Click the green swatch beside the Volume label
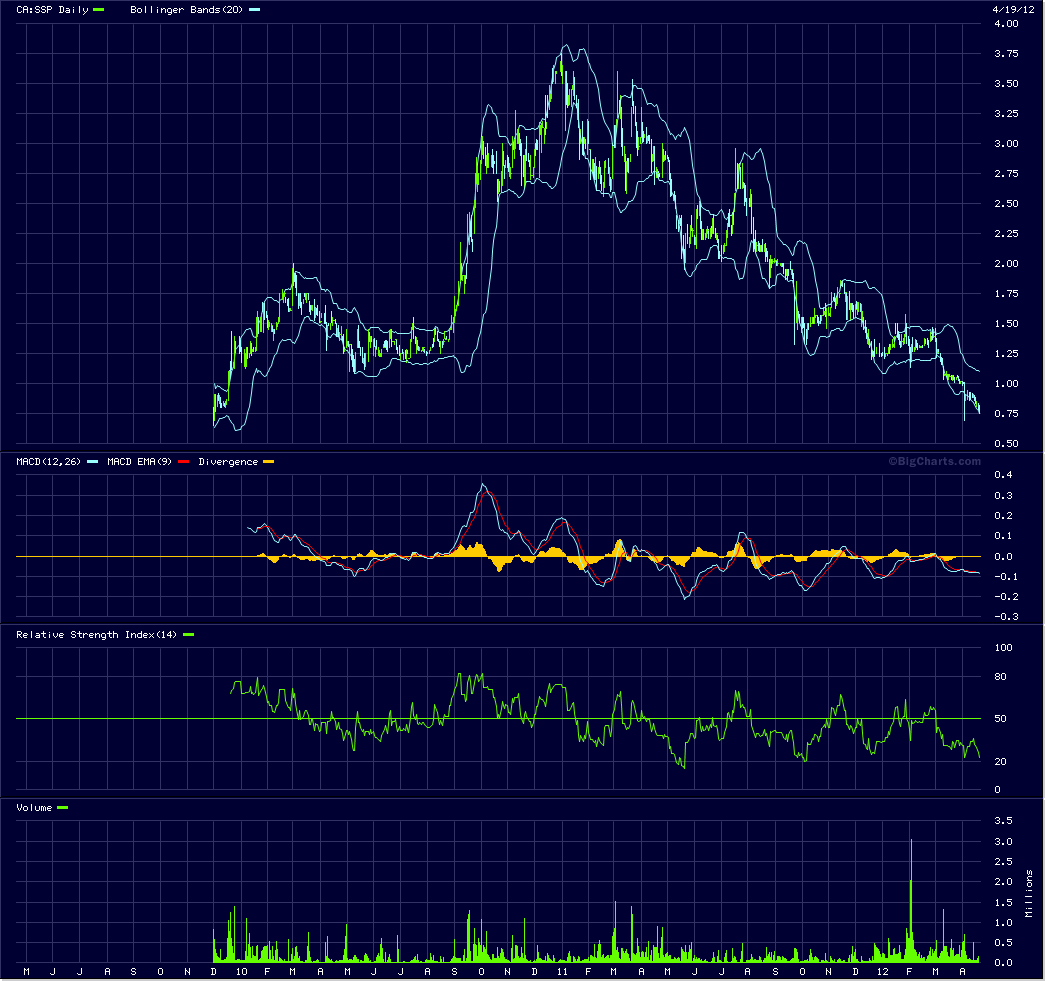Viewport: 1045px width, 981px height. (63, 808)
